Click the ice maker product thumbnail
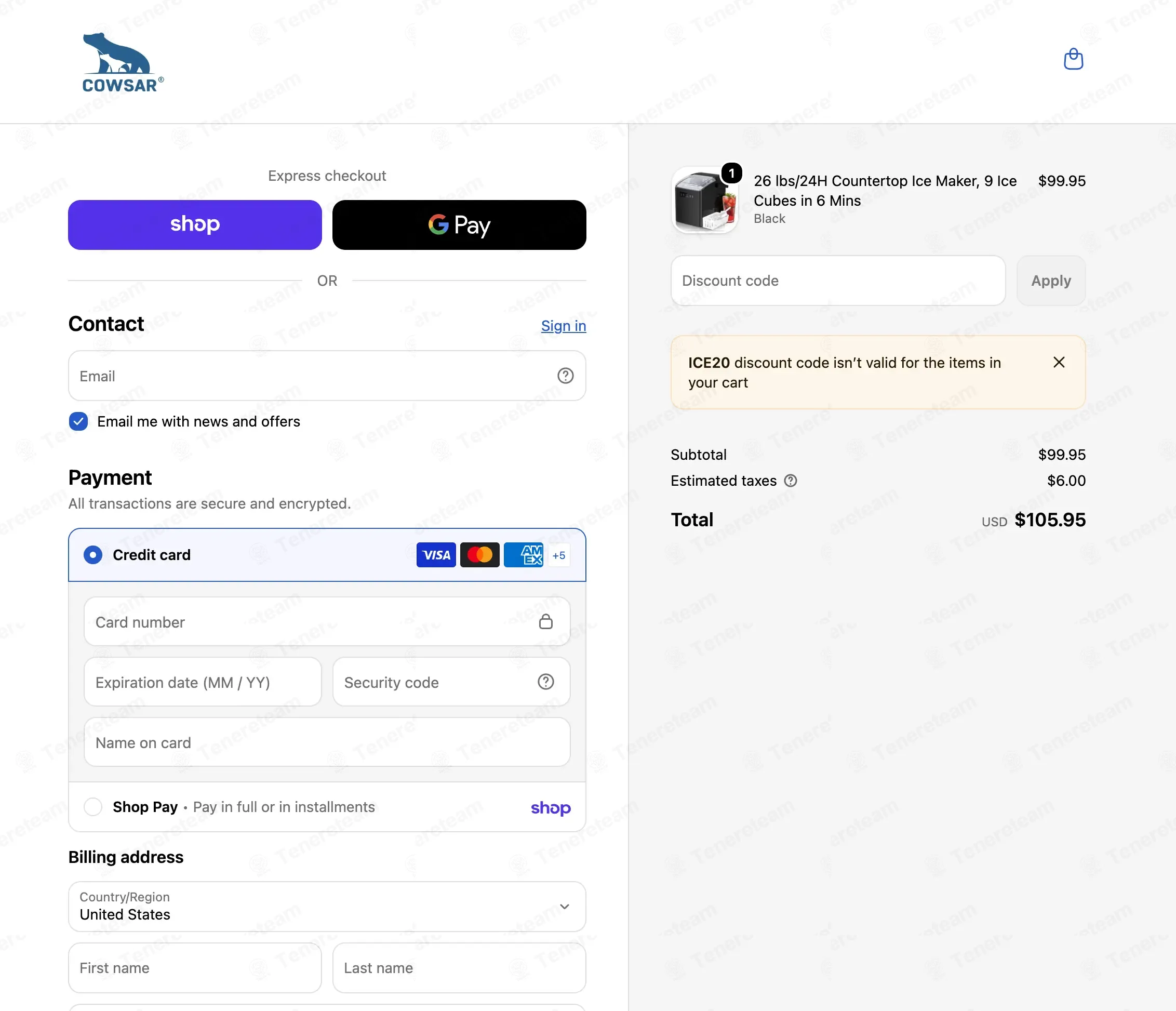The image size is (1176, 1011). tap(704, 200)
